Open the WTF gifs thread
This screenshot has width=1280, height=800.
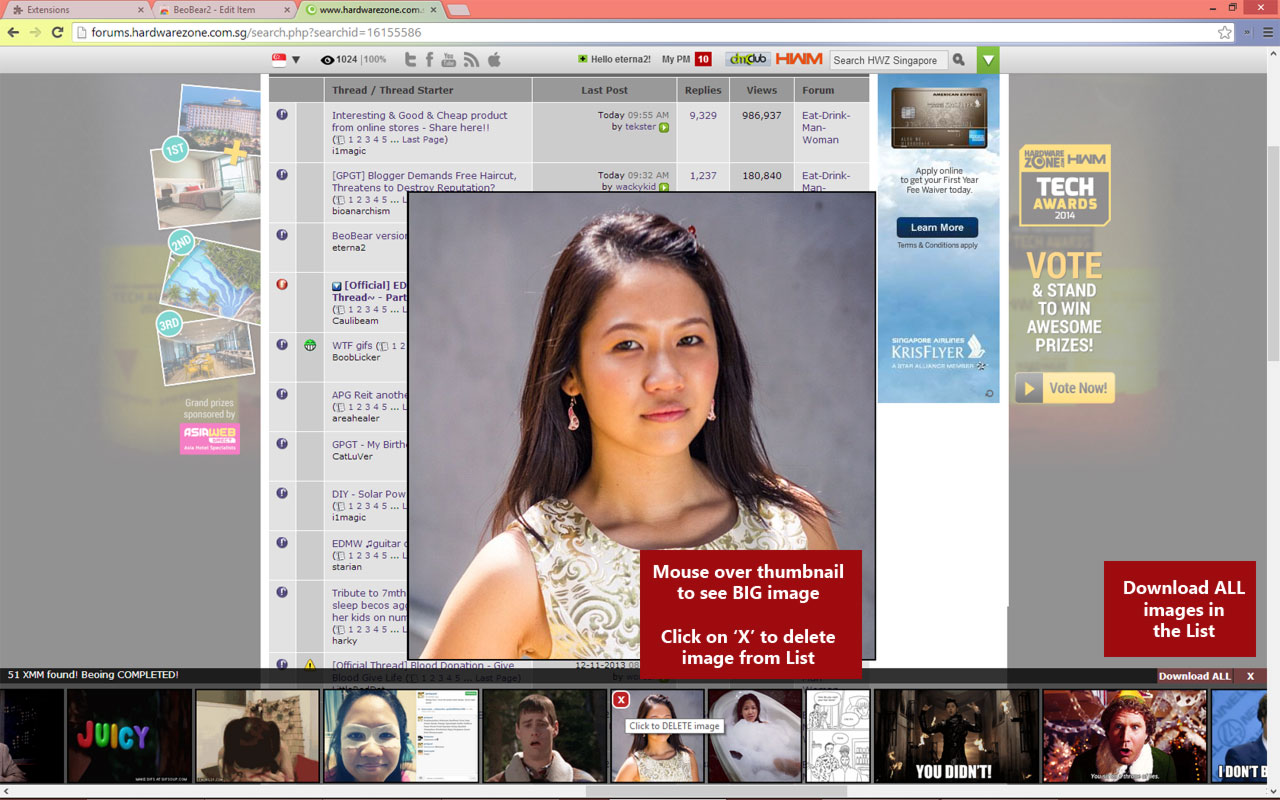click(x=352, y=345)
